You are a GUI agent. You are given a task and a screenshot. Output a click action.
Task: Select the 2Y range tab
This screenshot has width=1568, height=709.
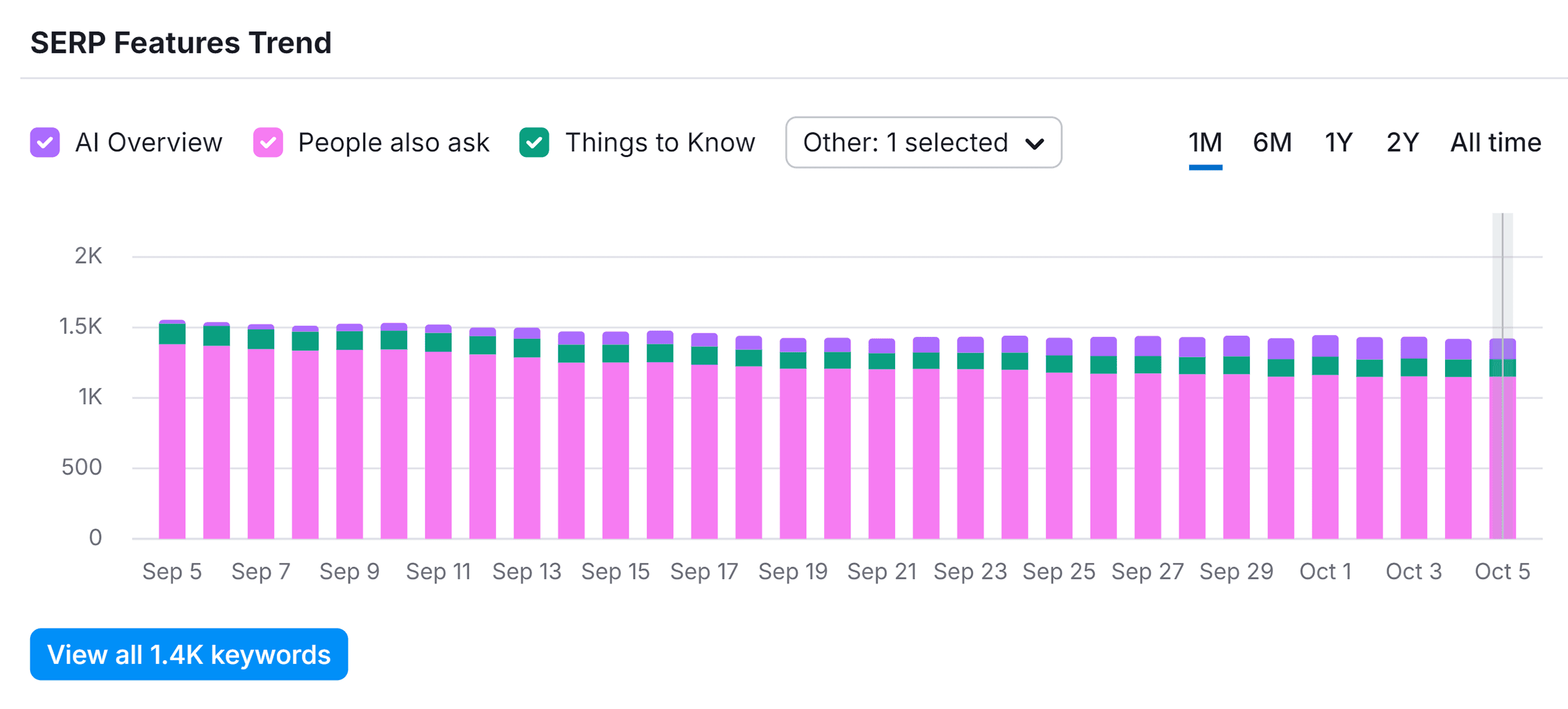(x=1401, y=142)
